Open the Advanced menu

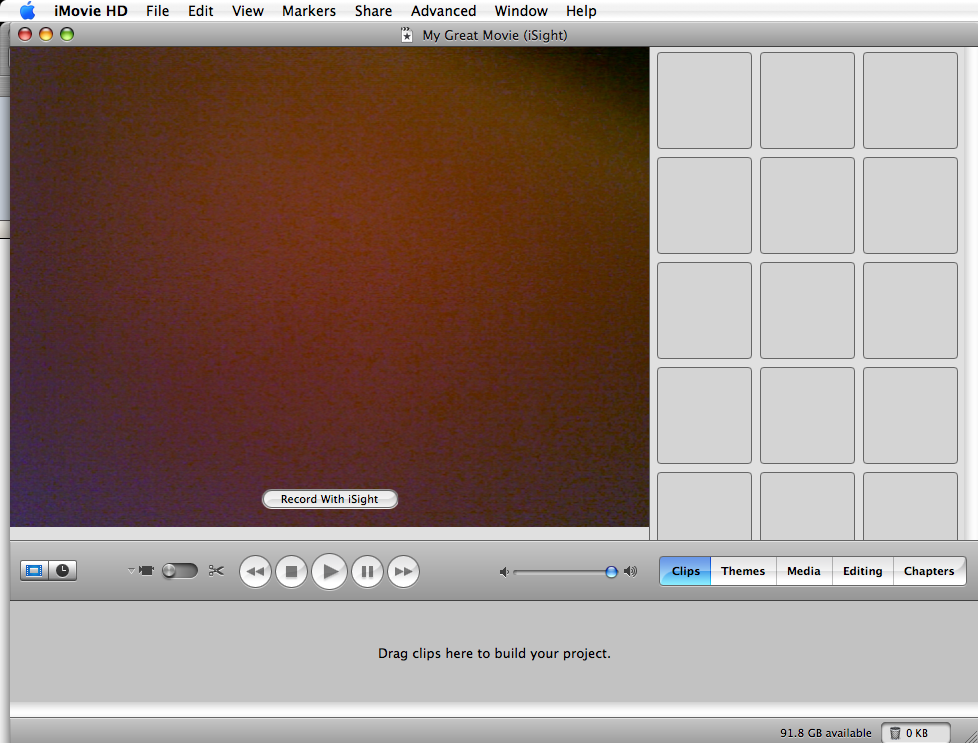(443, 11)
